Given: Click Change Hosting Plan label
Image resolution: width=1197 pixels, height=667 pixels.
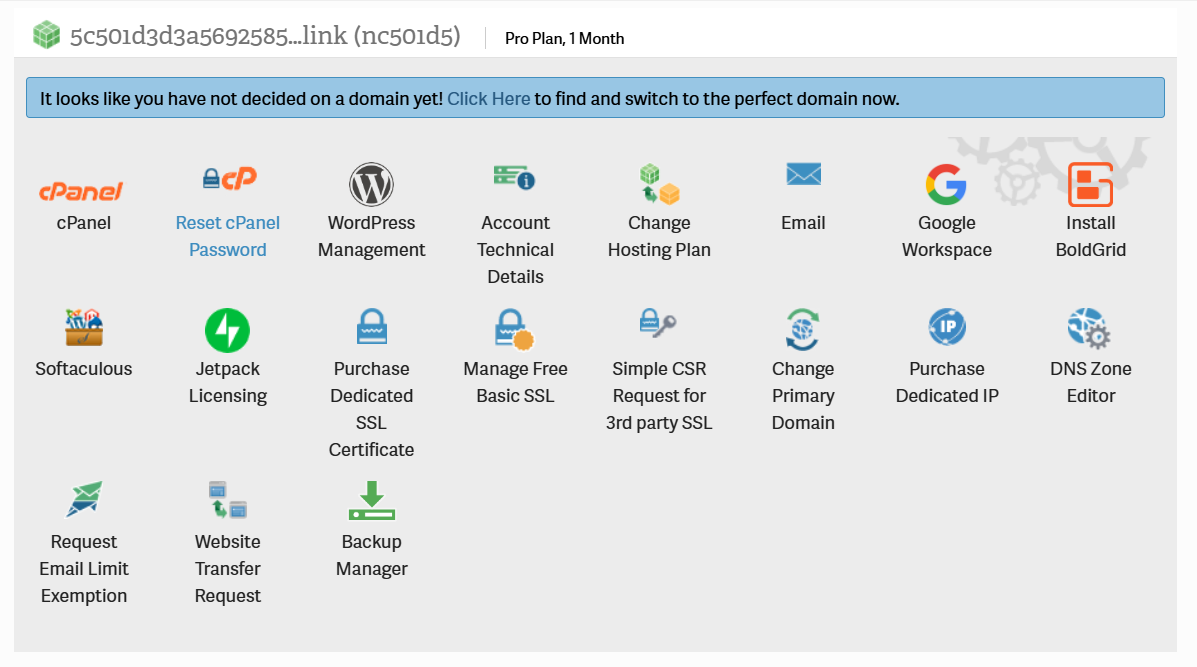Looking at the screenshot, I should coord(659,236).
